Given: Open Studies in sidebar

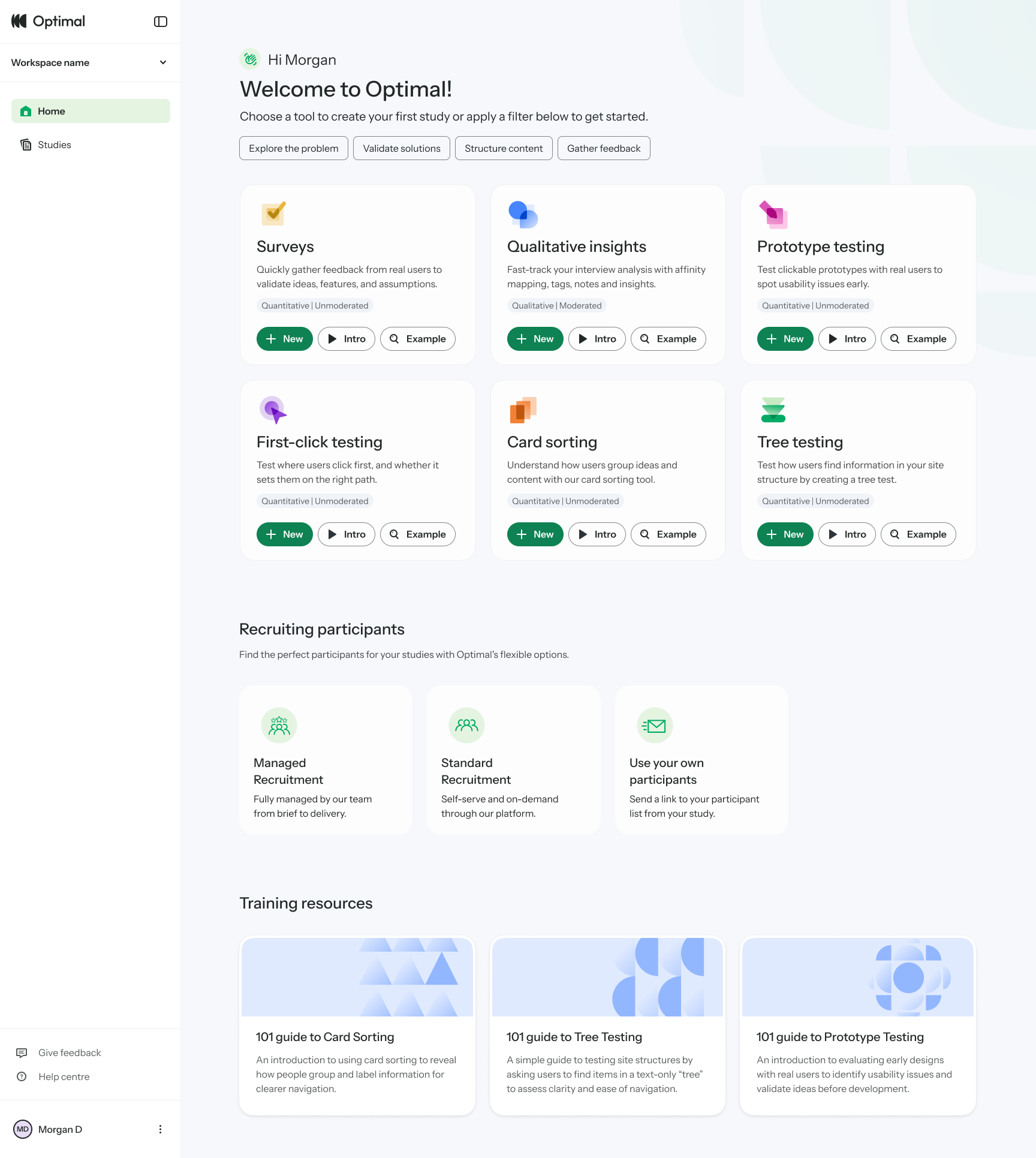Looking at the screenshot, I should tap(91, 145).
